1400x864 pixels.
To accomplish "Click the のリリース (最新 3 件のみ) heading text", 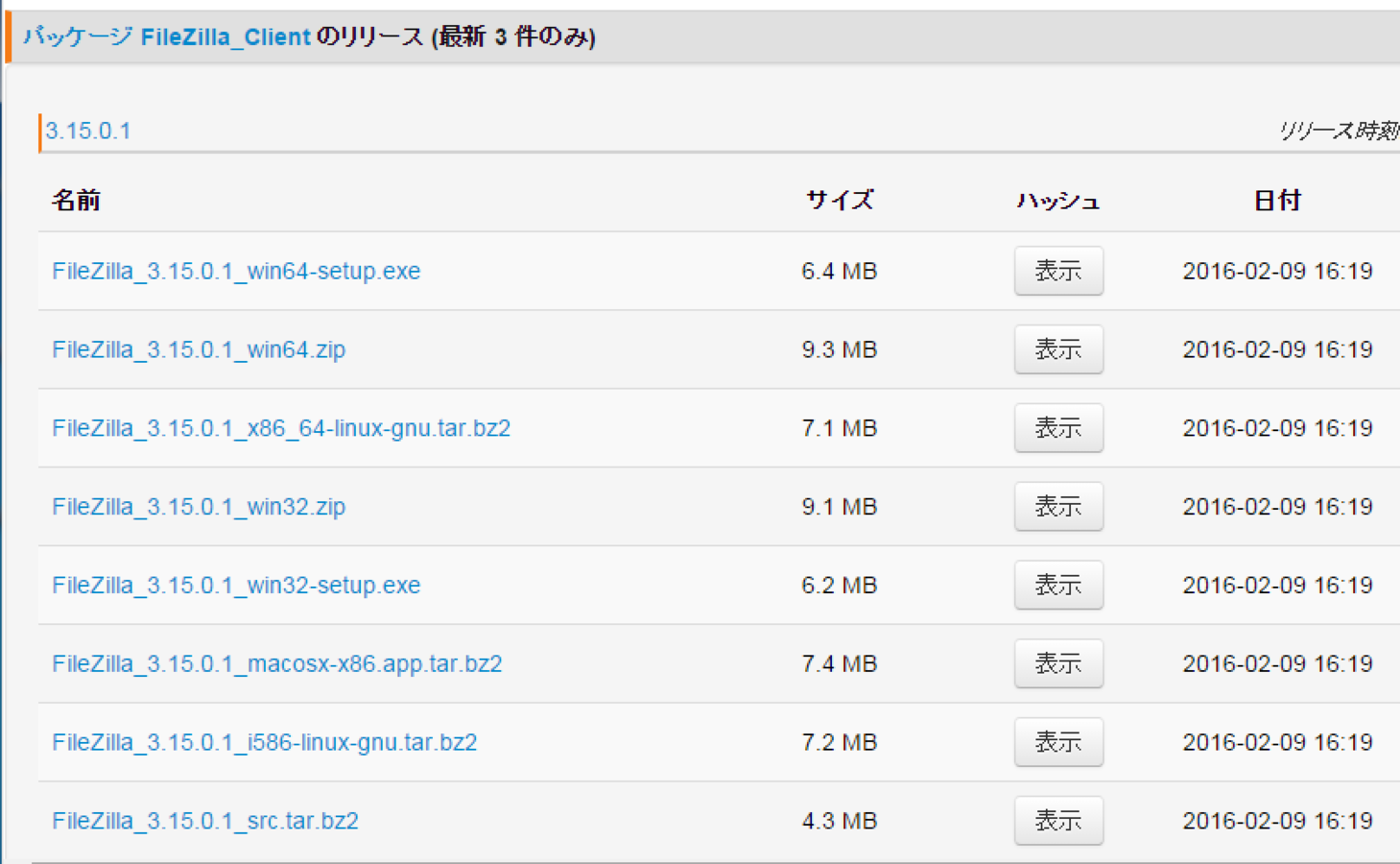I will (x=457, y=37).
